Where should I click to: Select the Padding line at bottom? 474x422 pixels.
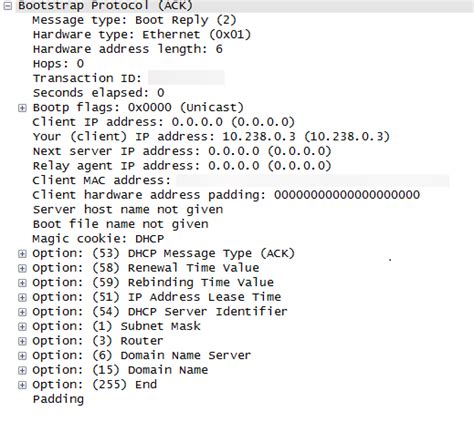click(58, 399)
